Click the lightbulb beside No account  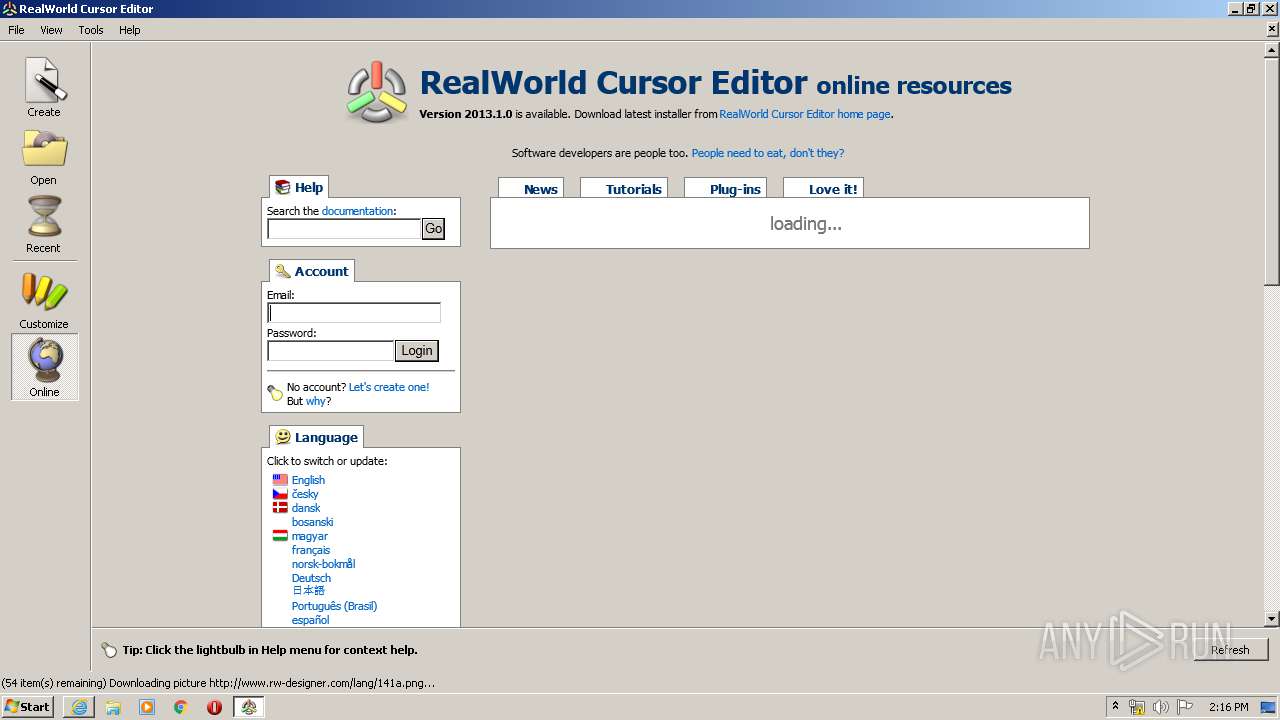coord(275,393)
